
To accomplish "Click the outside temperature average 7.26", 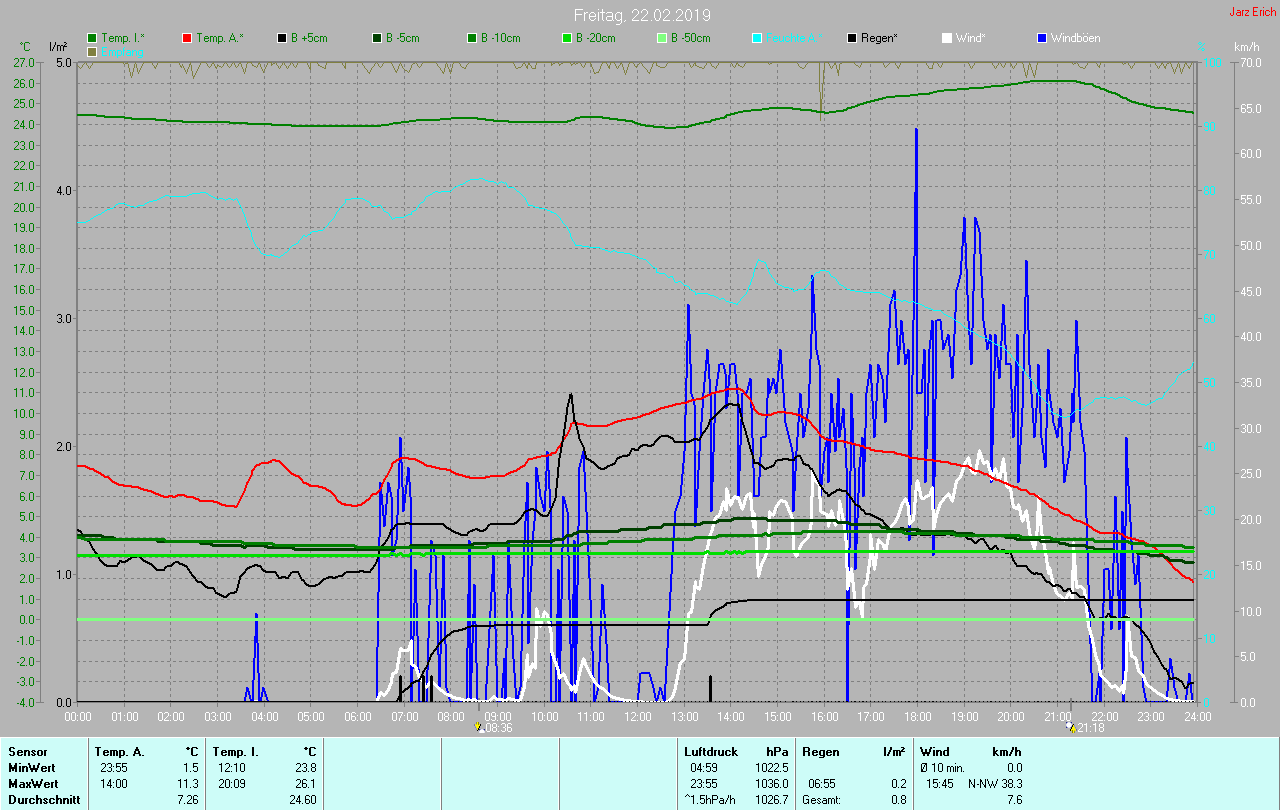I will pos(186,800).
